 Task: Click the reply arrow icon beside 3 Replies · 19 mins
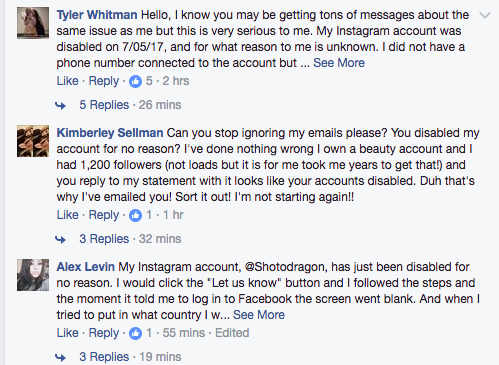(60, 357)
